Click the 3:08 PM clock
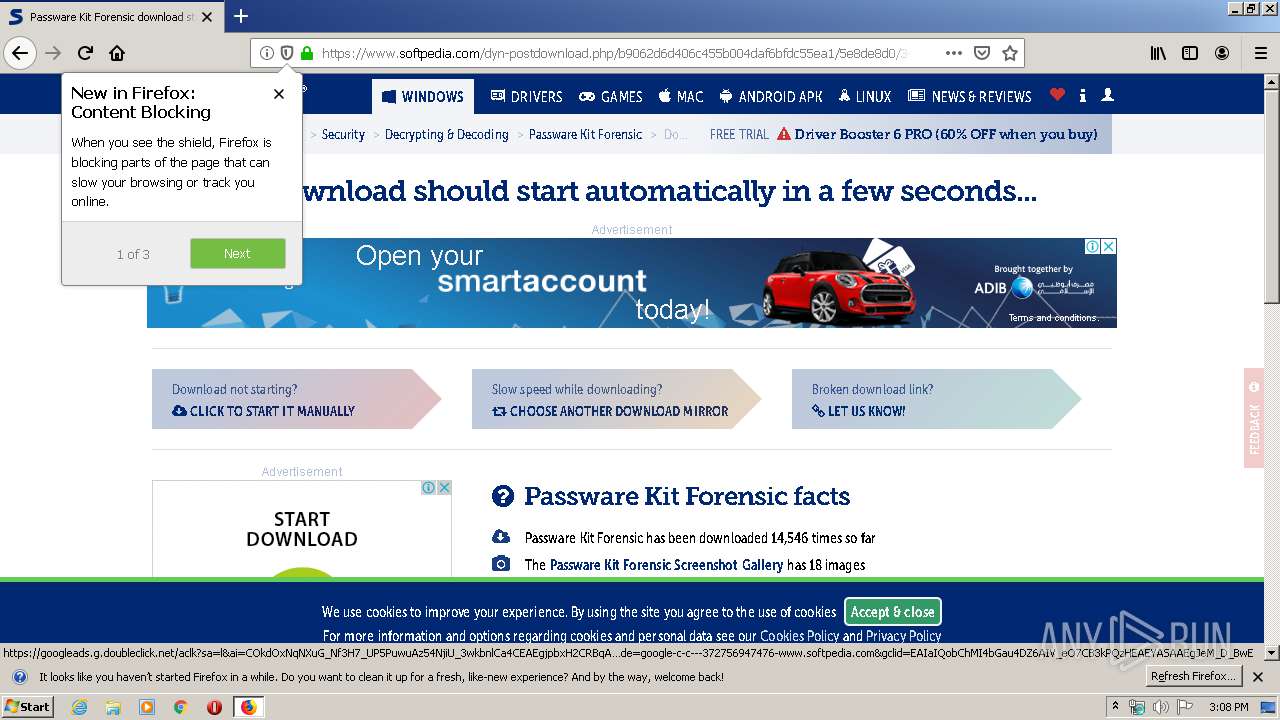1280x720 pixels. pos(1228,707)
